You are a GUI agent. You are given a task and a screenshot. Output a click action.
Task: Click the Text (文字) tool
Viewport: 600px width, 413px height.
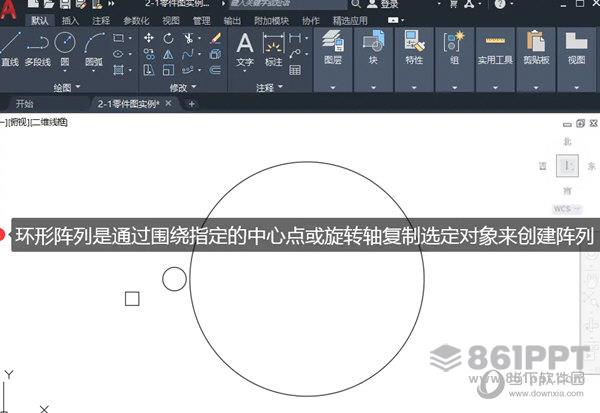coord(245,48)
